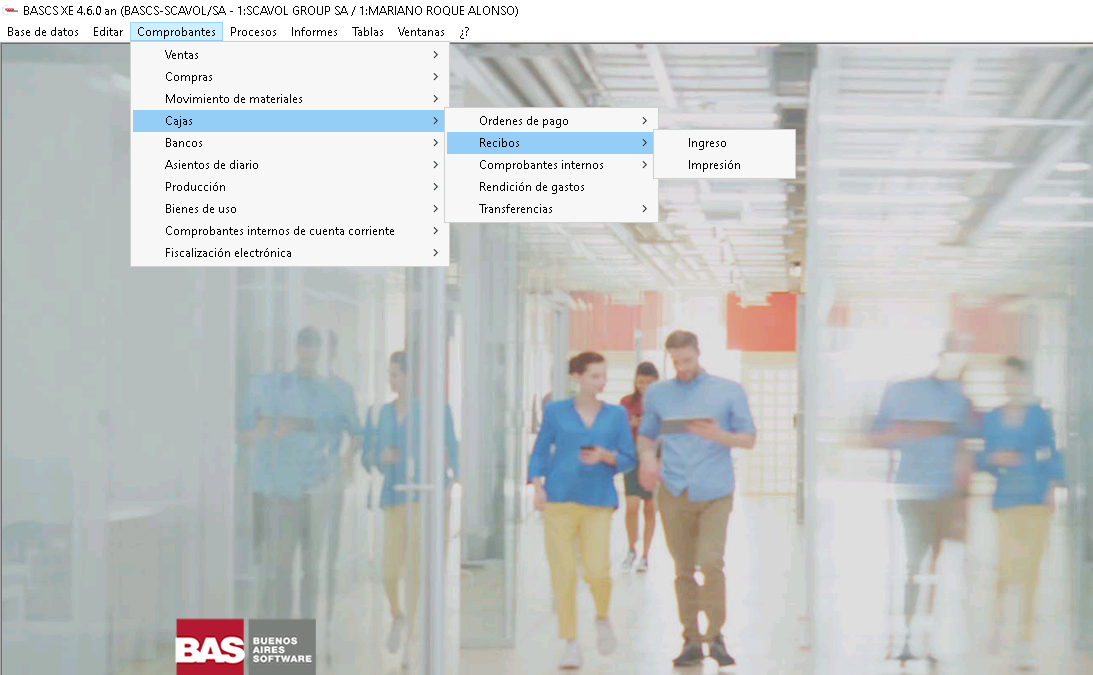Open the Ventanas menu
This screenshot has width=1093, height=675.
[x=421, y=32]
